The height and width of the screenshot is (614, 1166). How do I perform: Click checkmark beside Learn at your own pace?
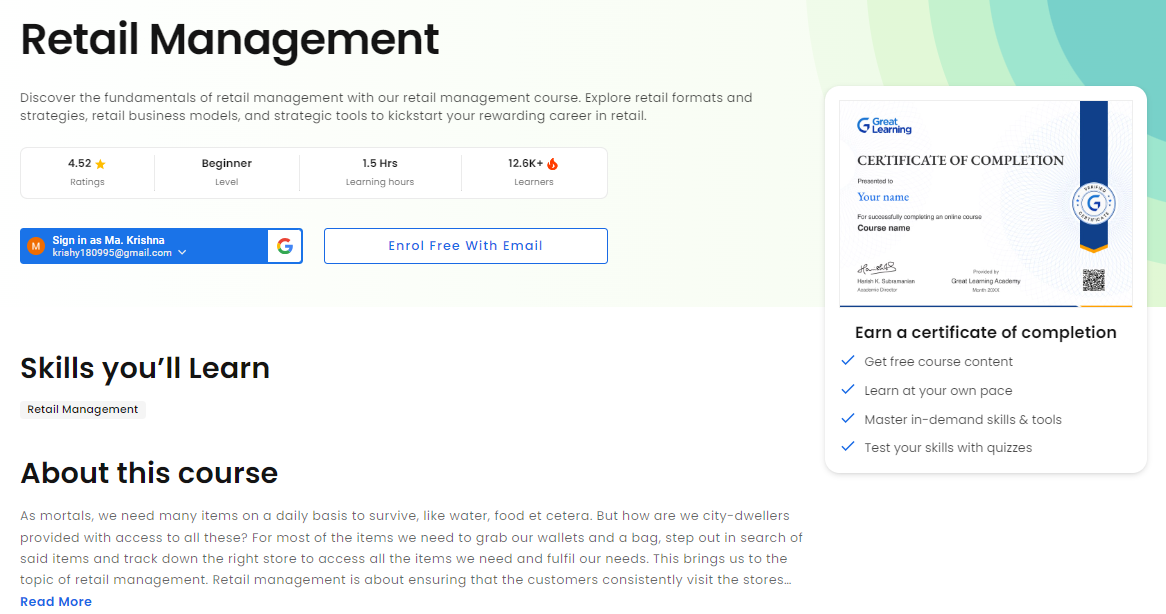[848, 390]
